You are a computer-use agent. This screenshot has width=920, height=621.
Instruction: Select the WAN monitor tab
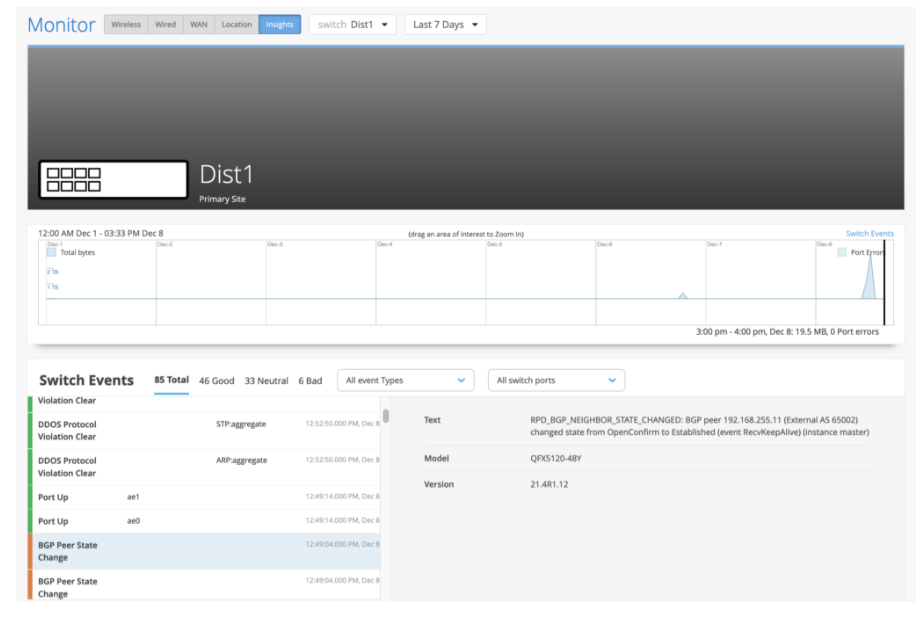point(199,24)
